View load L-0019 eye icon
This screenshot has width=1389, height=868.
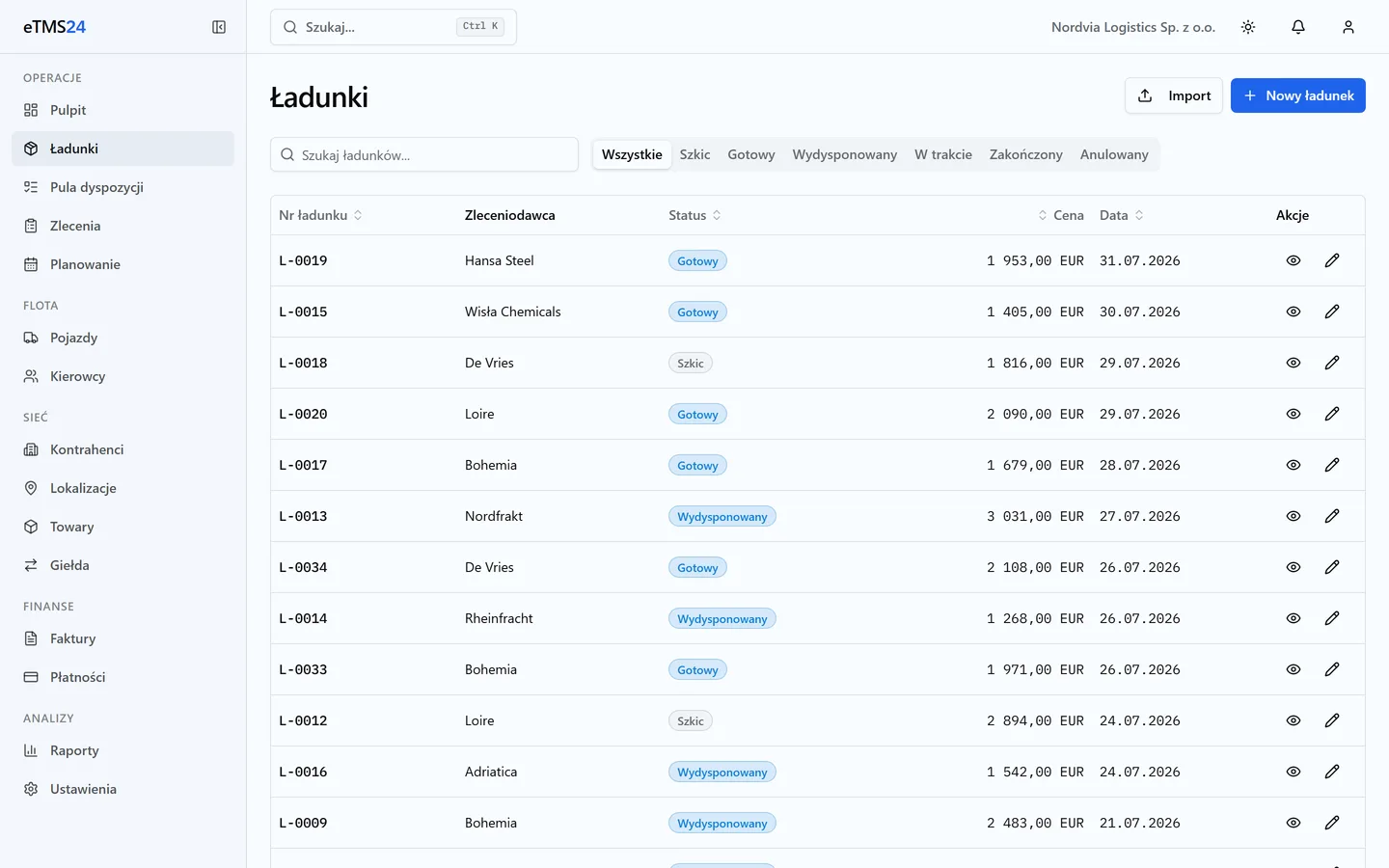coord(1294,260)
